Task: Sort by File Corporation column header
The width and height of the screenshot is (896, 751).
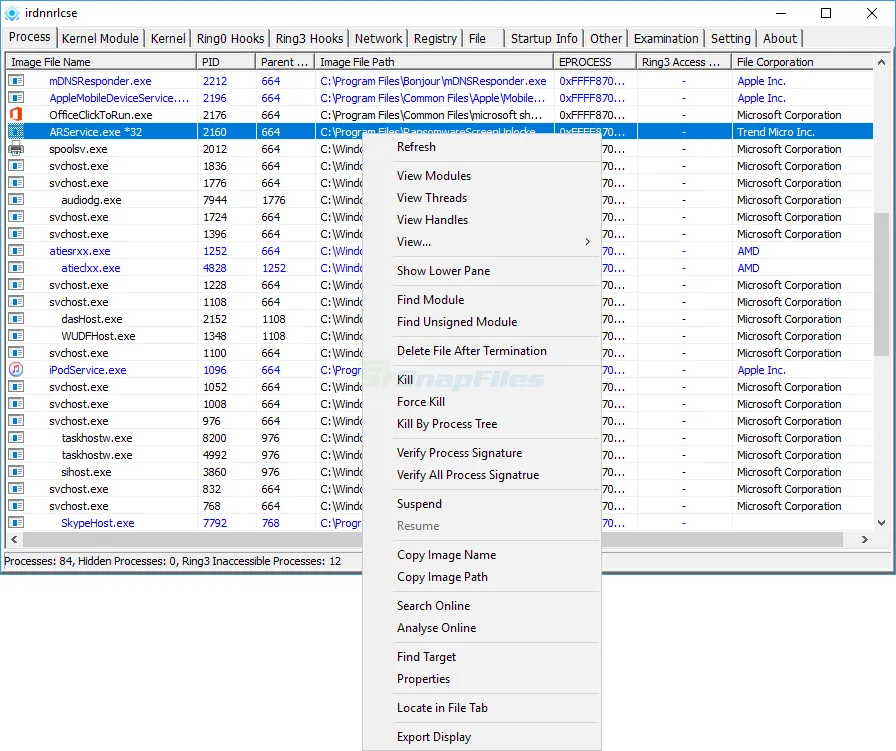Action: click(802, 62)
